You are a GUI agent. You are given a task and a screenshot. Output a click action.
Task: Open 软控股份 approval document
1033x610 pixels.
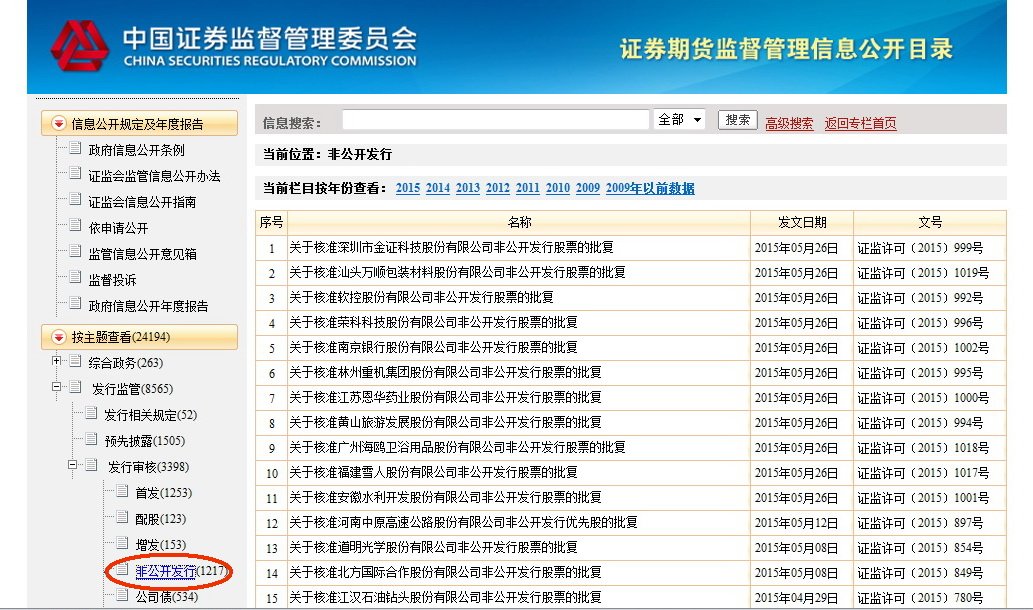coord(421,298)
